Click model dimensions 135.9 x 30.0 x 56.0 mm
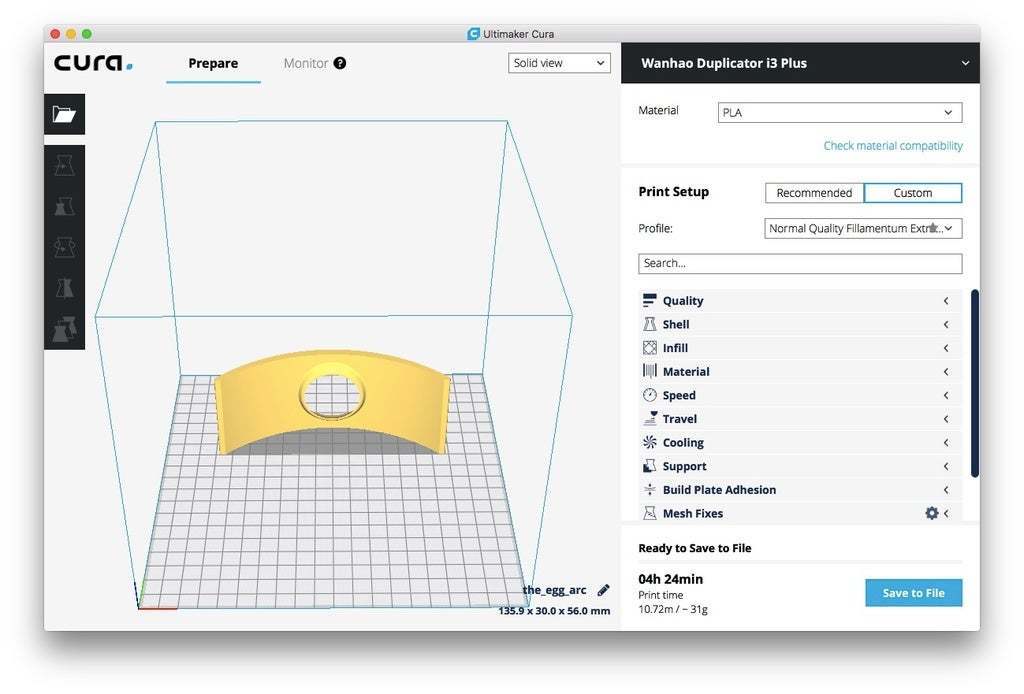This screenshot has width=1024, height=694. (554, 611)
